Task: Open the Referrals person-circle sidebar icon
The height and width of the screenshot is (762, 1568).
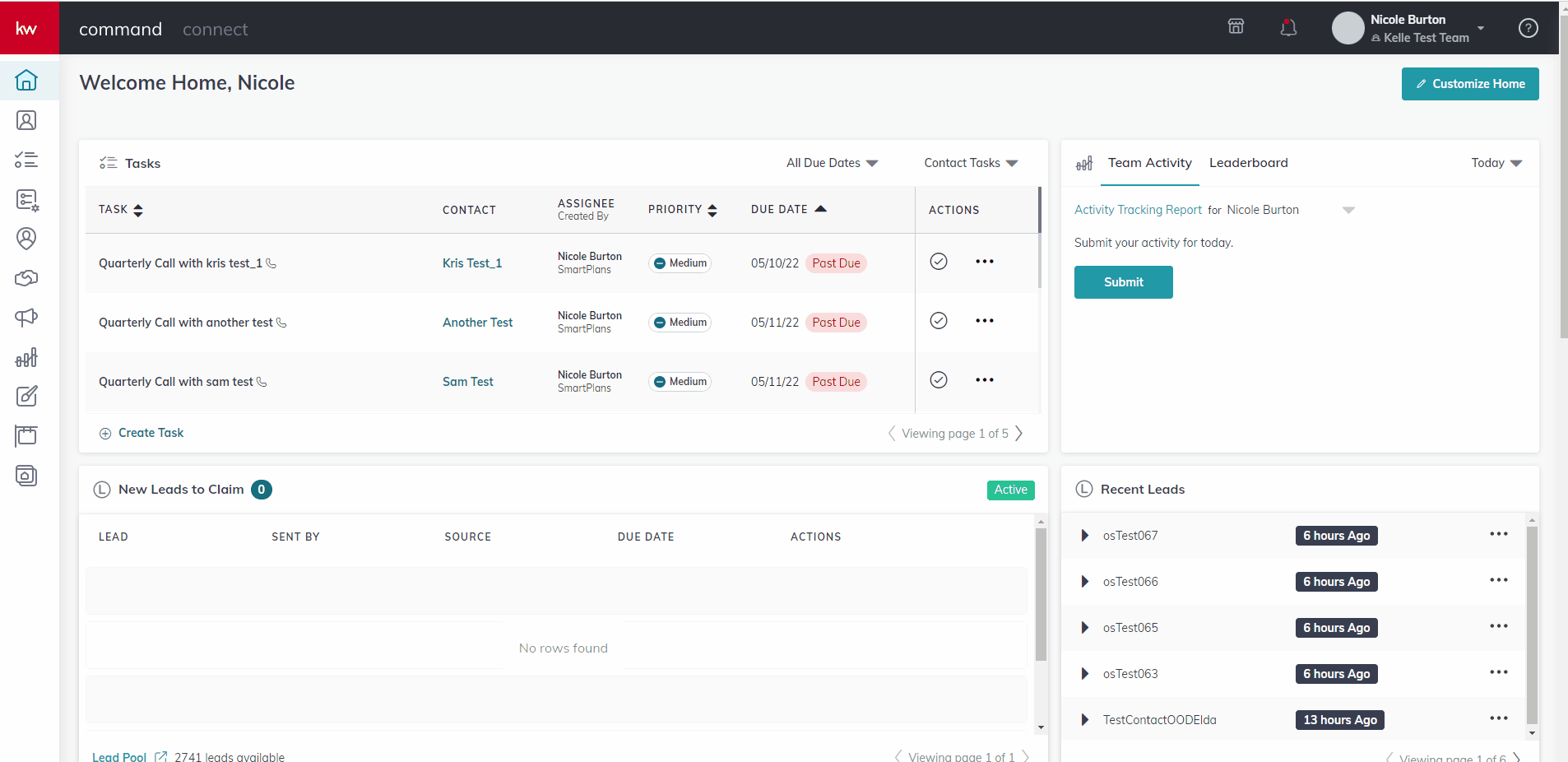Action: (x=26, y=239)
